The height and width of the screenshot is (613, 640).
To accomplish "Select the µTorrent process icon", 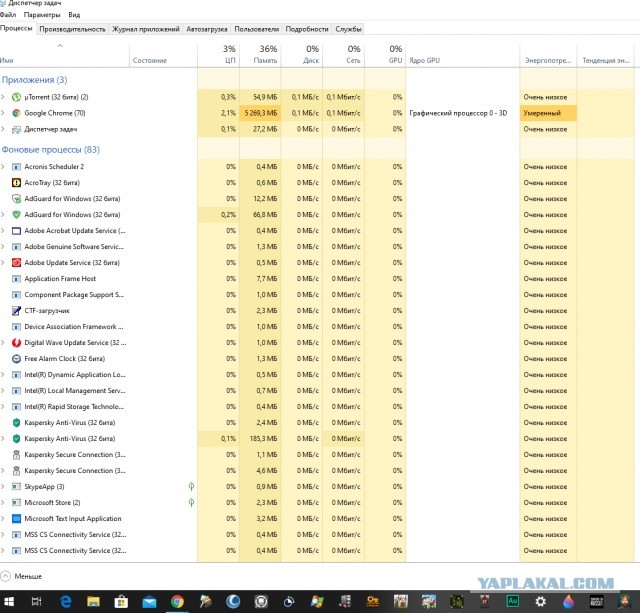I will click(16, 97).
